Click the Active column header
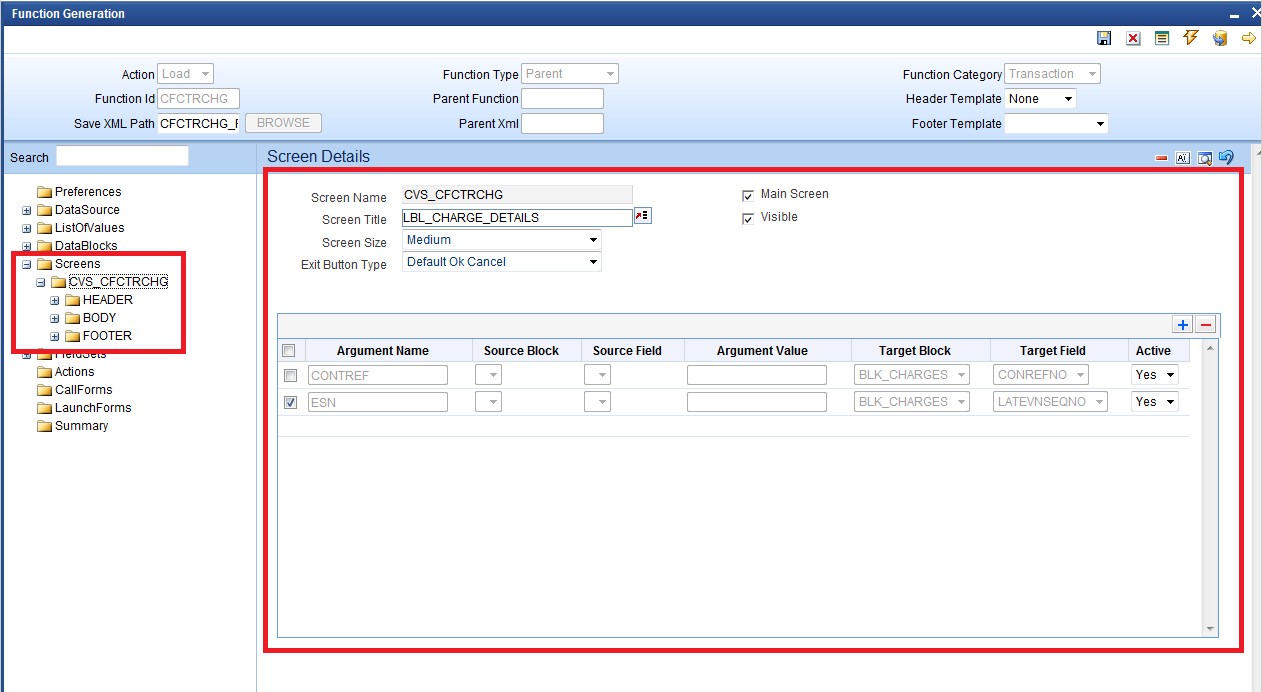The image size is (1262, 692). pyautogui.click(x=1153, y=351)
